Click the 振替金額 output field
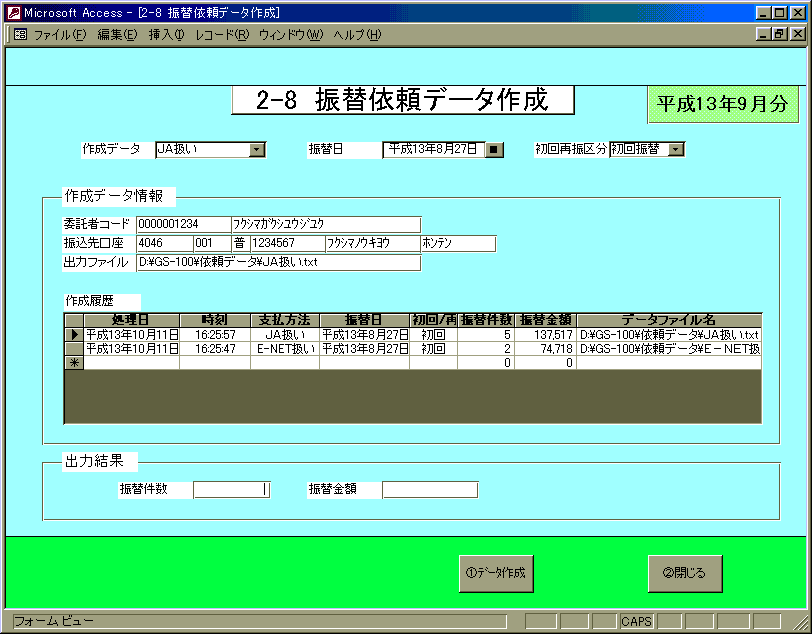Image resolution: width=812 pixels, height=634 pixels. pyautogui.click(x=430, y=489)
